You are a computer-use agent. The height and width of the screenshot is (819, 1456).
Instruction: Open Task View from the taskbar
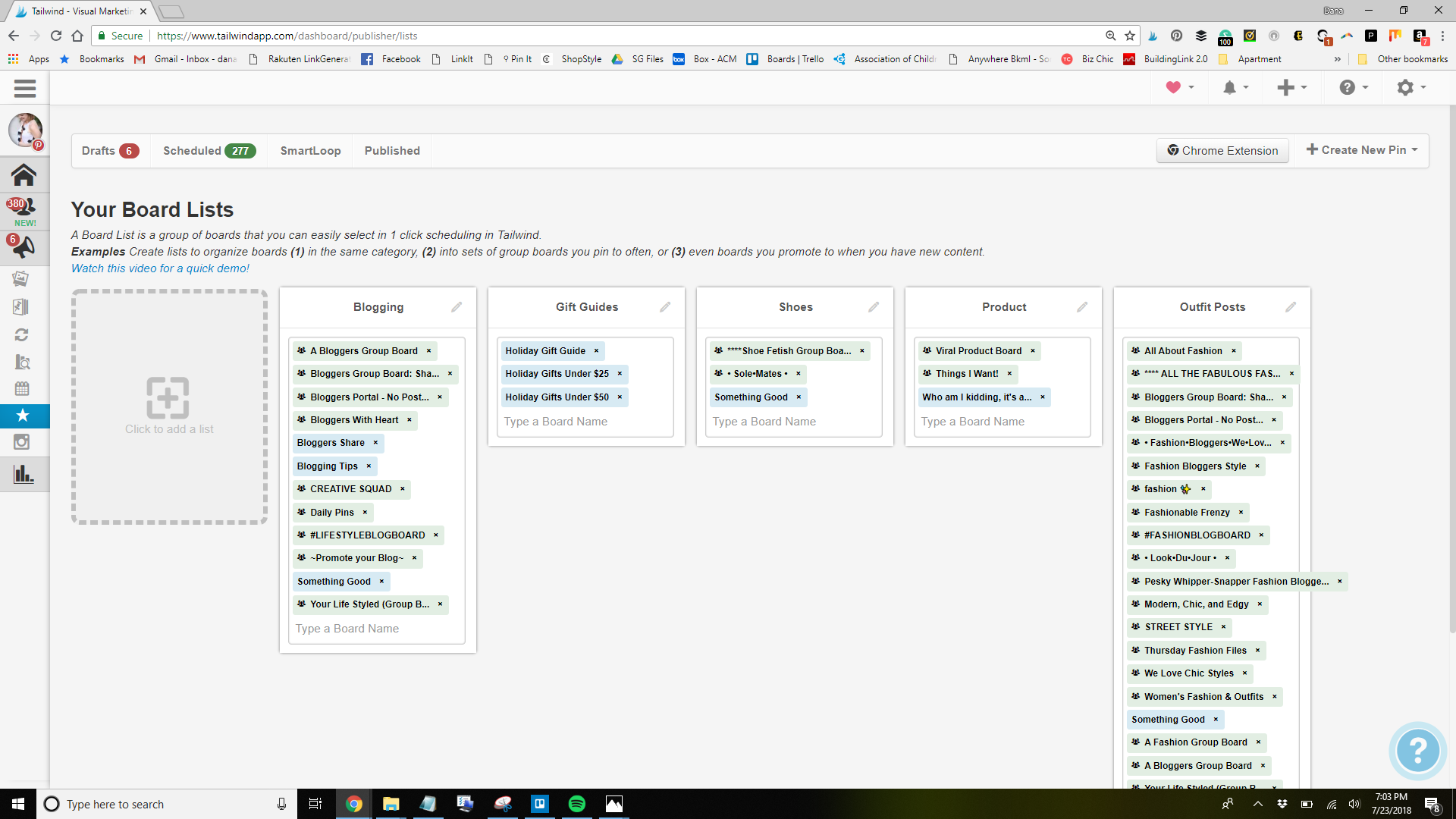coord(315,804)
